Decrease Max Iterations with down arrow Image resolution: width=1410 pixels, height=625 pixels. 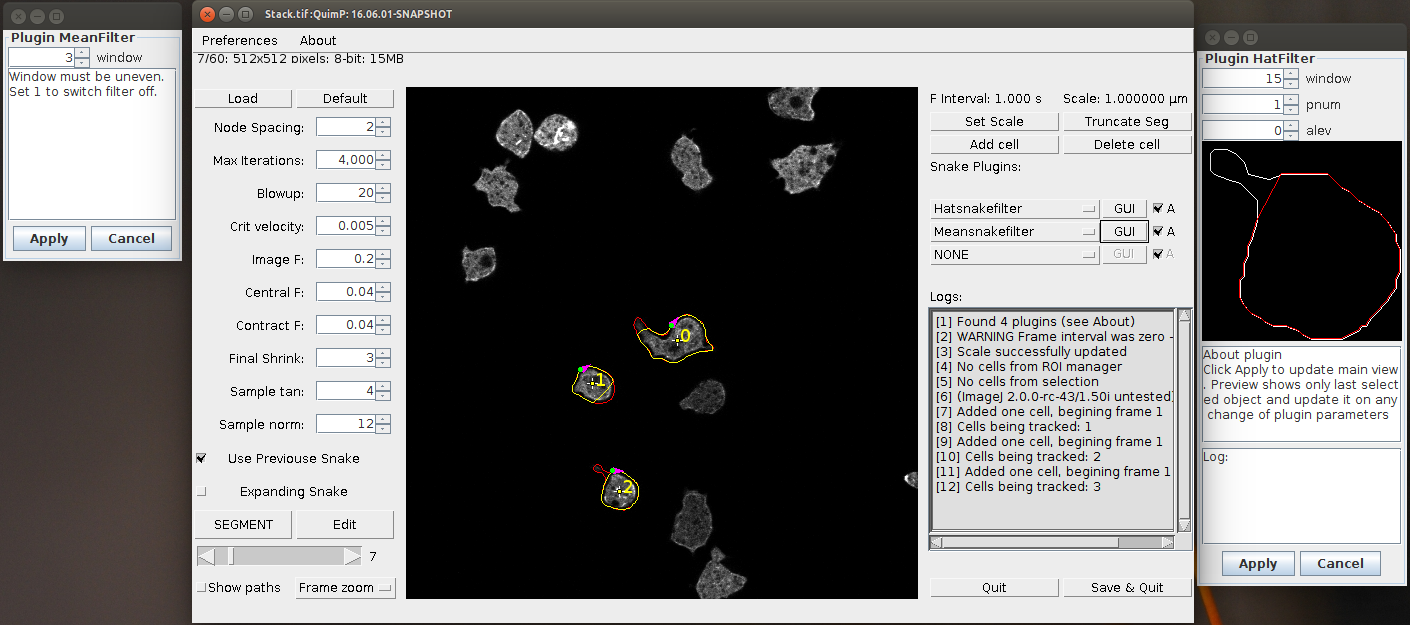click(x=383, y=164)
